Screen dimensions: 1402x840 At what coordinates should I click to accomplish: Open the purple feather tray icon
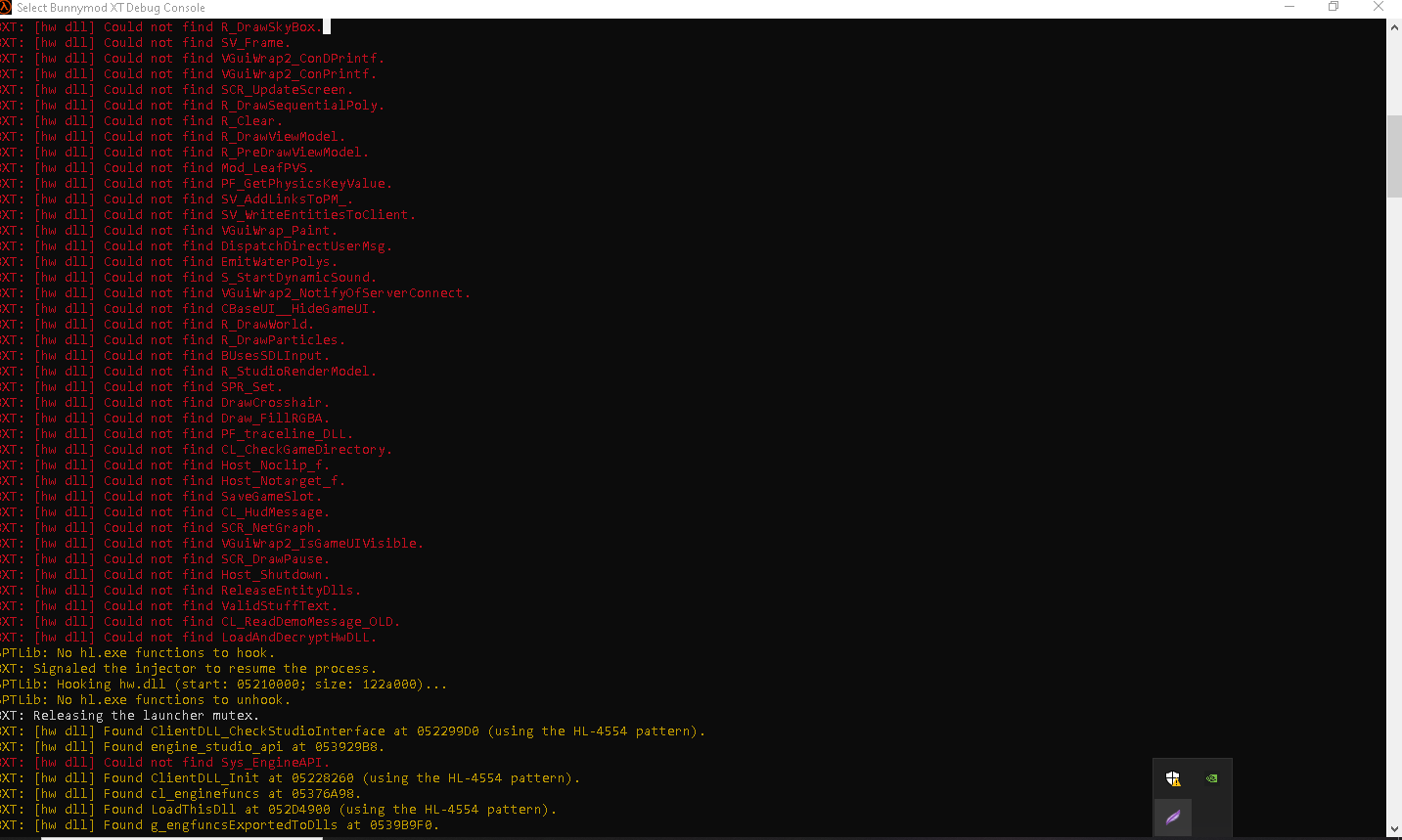[x=1173, y=817]
